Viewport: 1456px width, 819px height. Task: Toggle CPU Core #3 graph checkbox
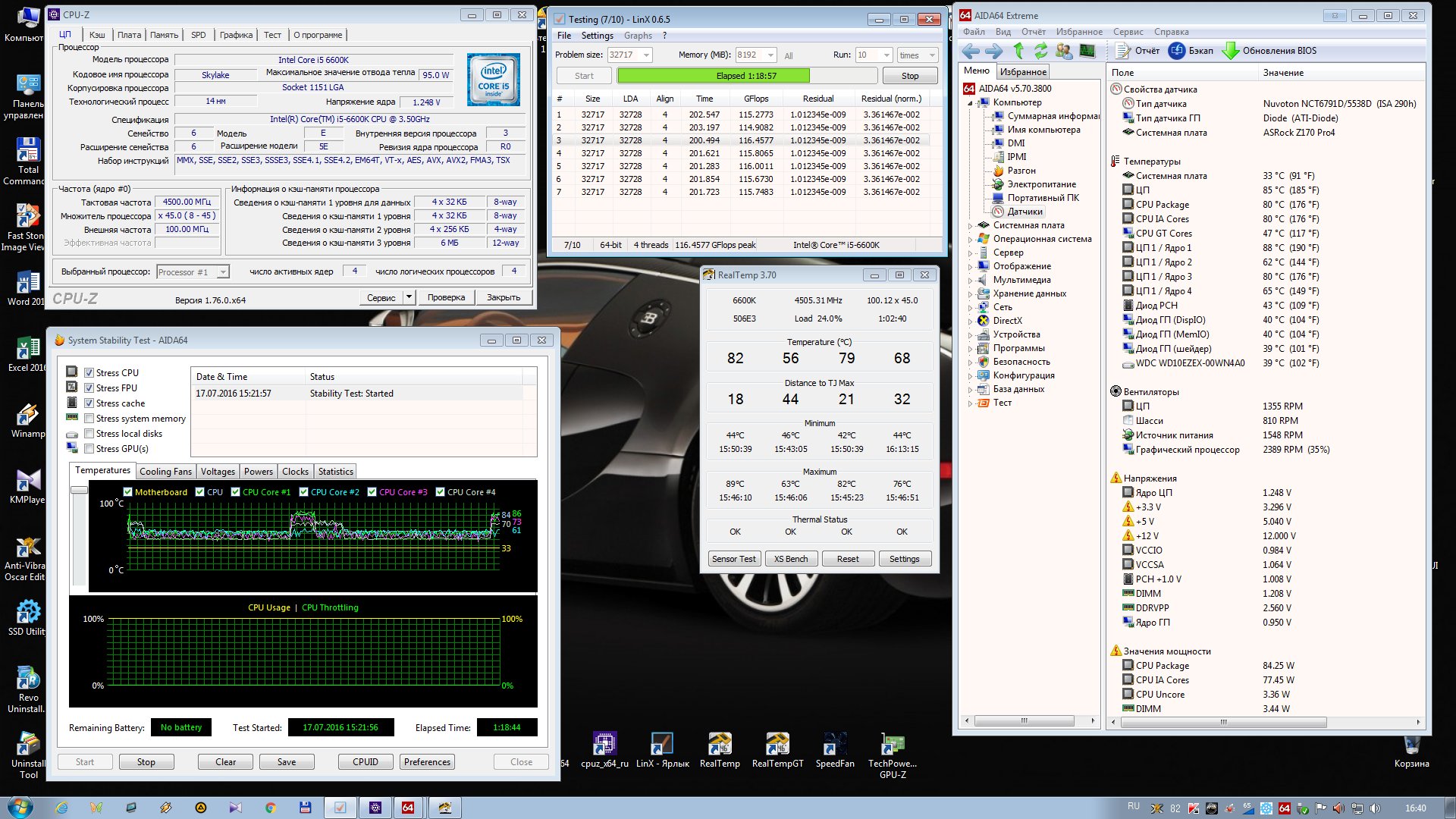[372, 492]
